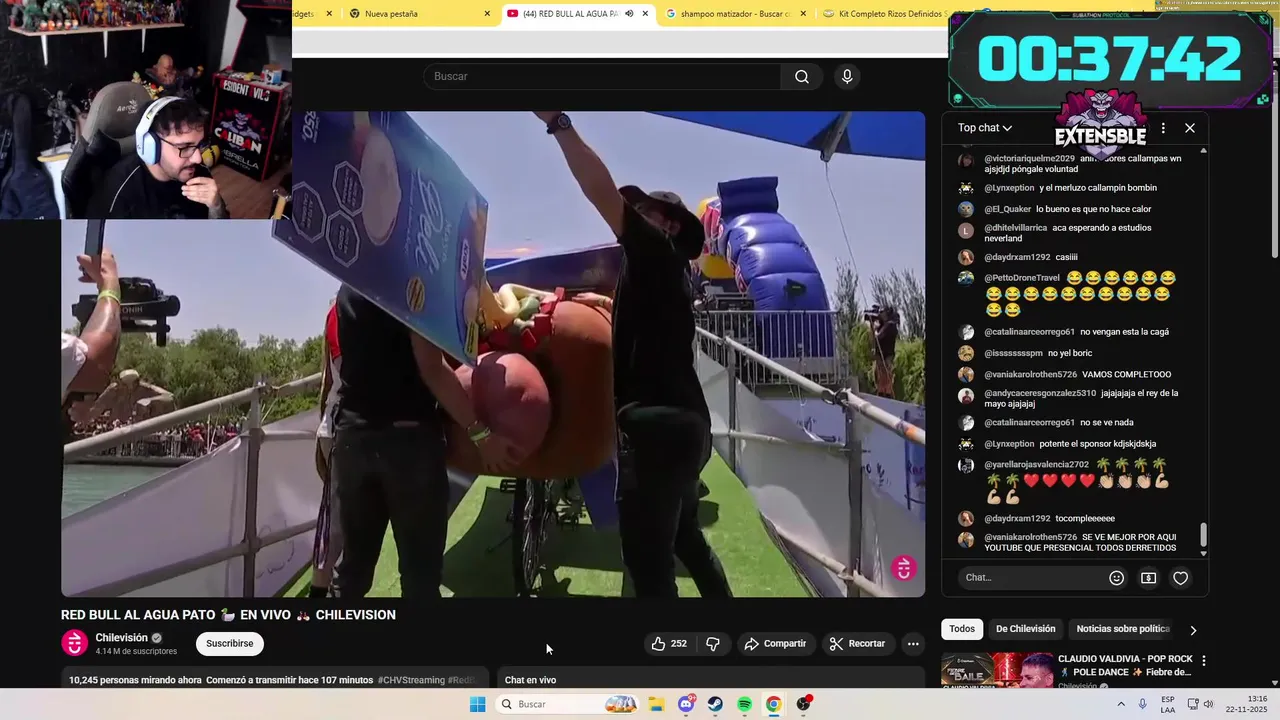Open Discord from taskbar
Viewport: 1280px width, 720px height.
(x=686, y=704)
